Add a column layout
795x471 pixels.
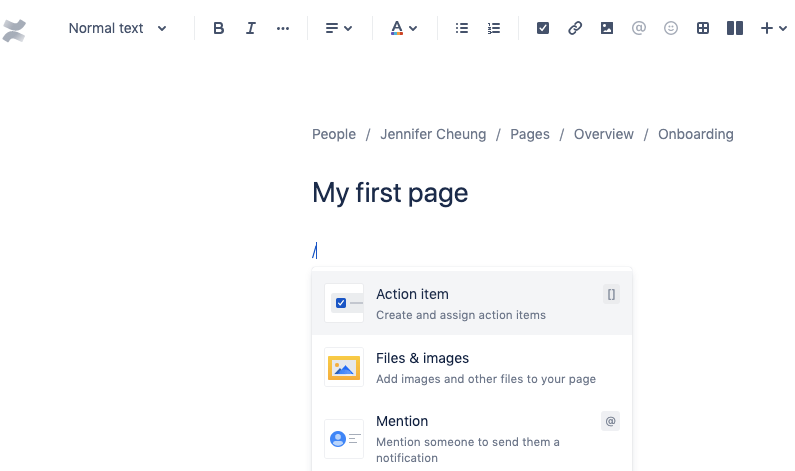tap(735, 28)
